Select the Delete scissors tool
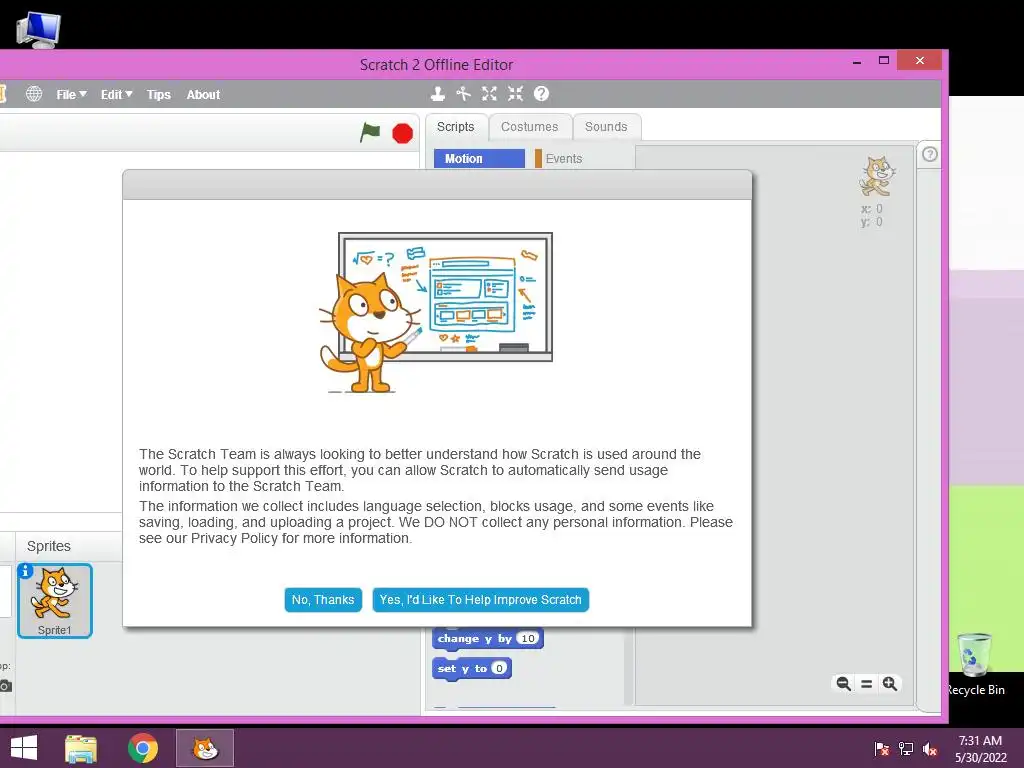 464,94
